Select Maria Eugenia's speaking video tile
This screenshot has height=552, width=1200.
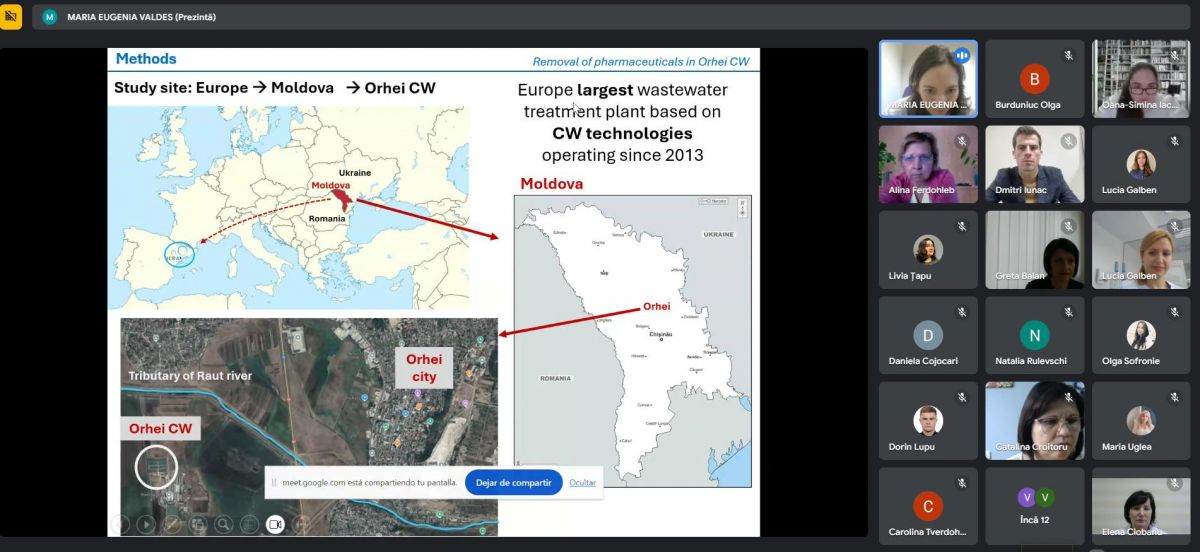click(927, 78)
